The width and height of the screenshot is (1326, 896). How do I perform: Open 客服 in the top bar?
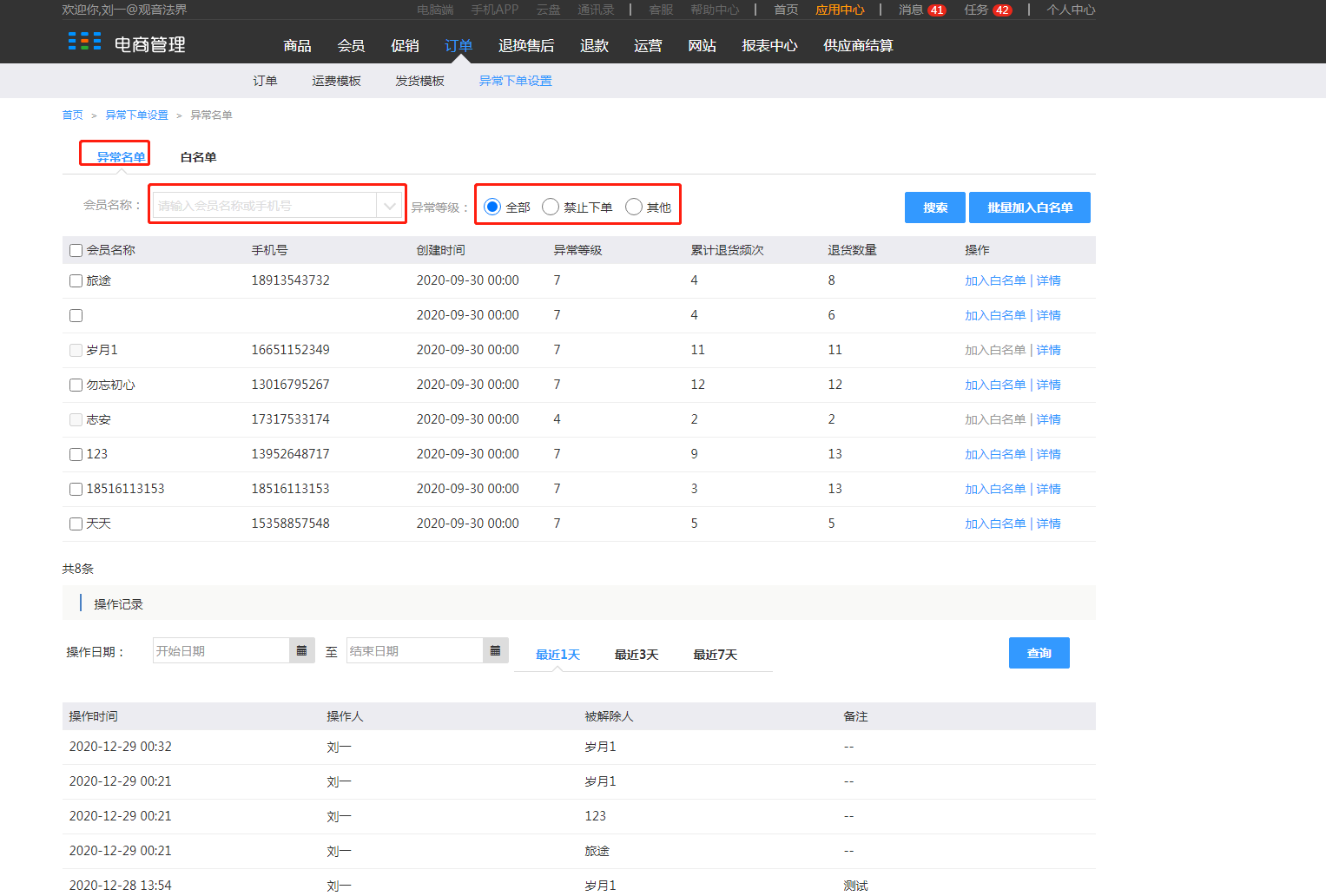(661, 10)
